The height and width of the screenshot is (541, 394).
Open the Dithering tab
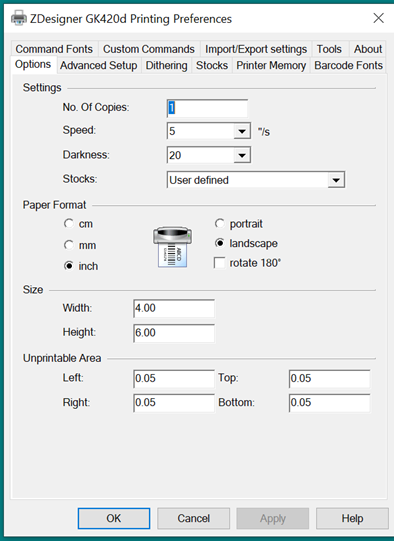tap(166, 65)
